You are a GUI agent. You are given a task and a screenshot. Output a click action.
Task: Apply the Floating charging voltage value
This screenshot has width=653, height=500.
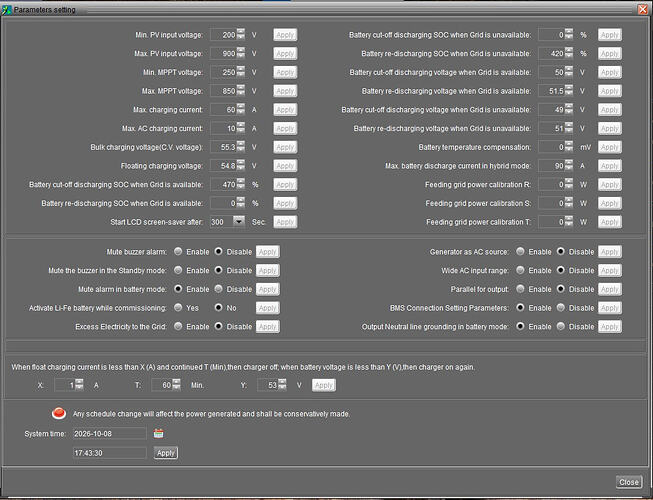tap(285, 166)
